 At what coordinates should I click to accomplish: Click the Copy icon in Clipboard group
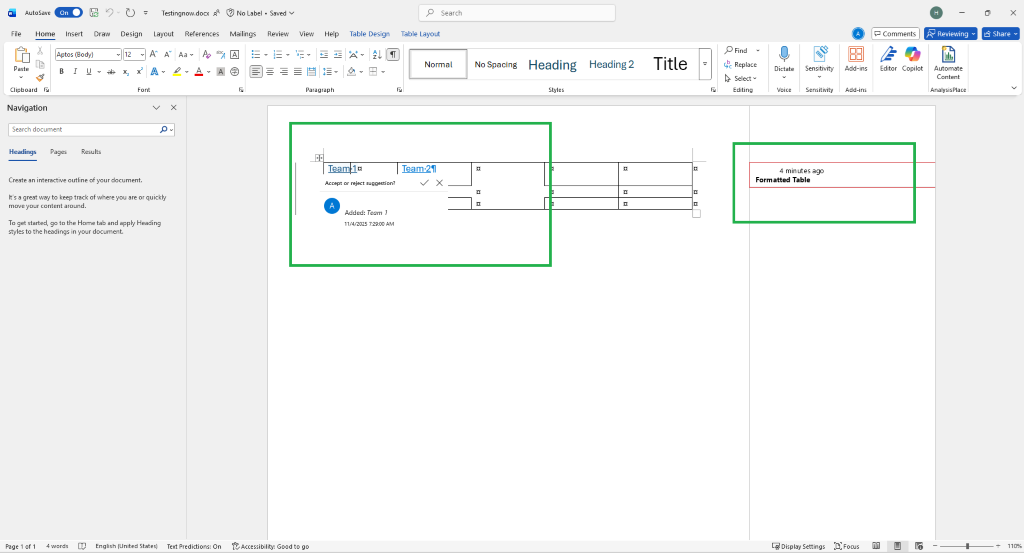pyautogui.click(x=40, y=65)
